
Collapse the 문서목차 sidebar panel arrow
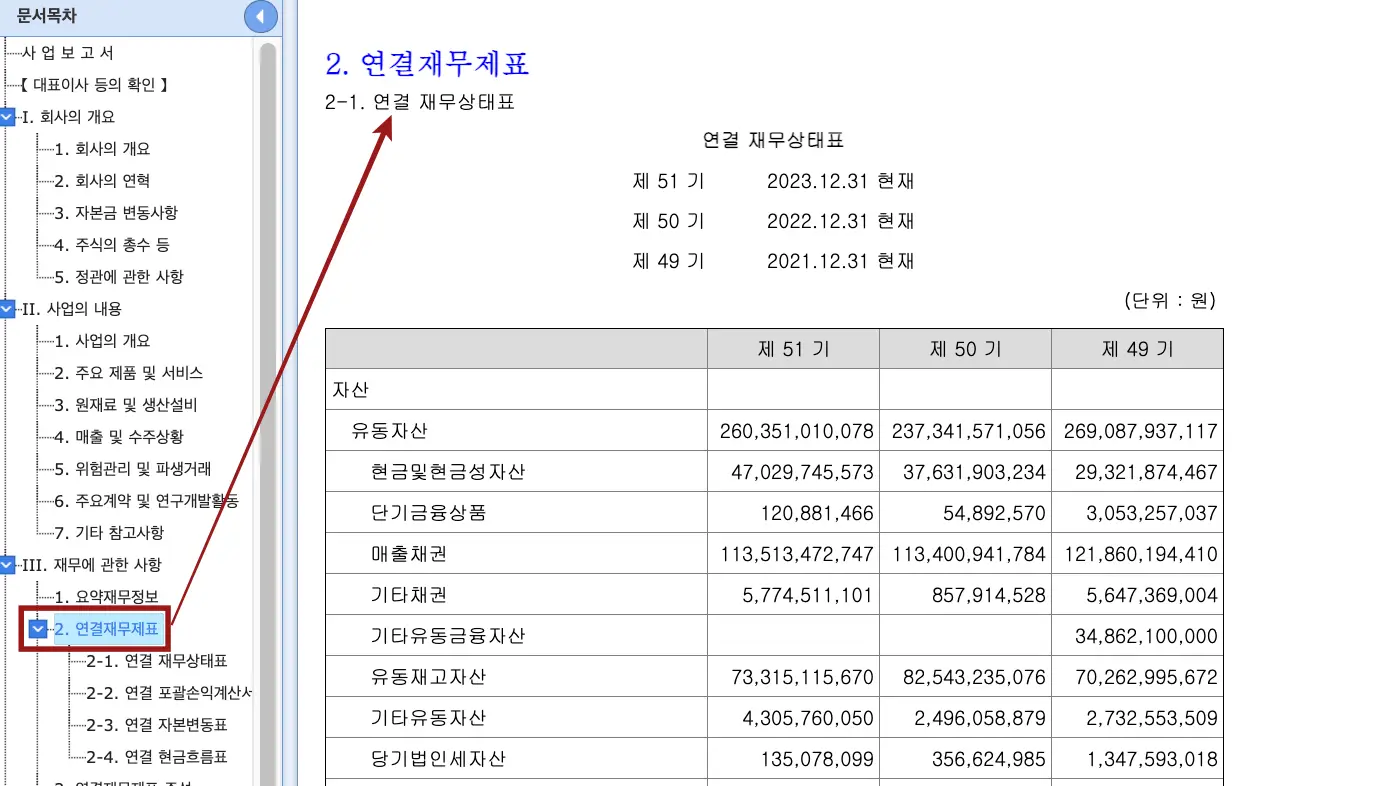click(x=261, y=16)
